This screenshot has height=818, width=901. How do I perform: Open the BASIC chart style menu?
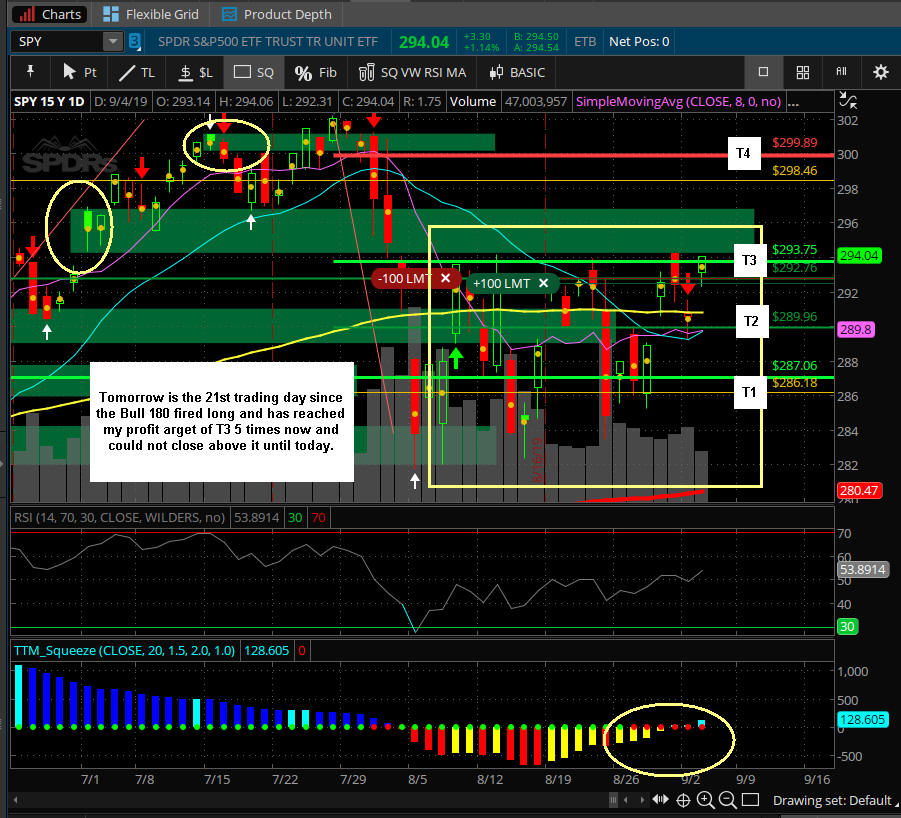[x=517, y=72]
